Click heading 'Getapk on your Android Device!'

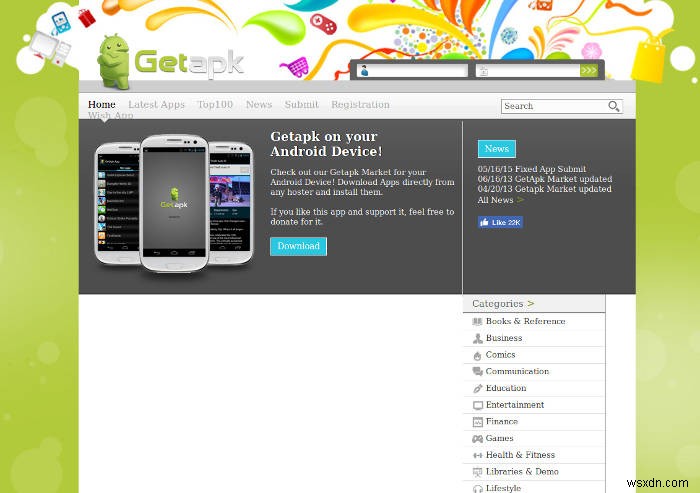click(326, 143)
